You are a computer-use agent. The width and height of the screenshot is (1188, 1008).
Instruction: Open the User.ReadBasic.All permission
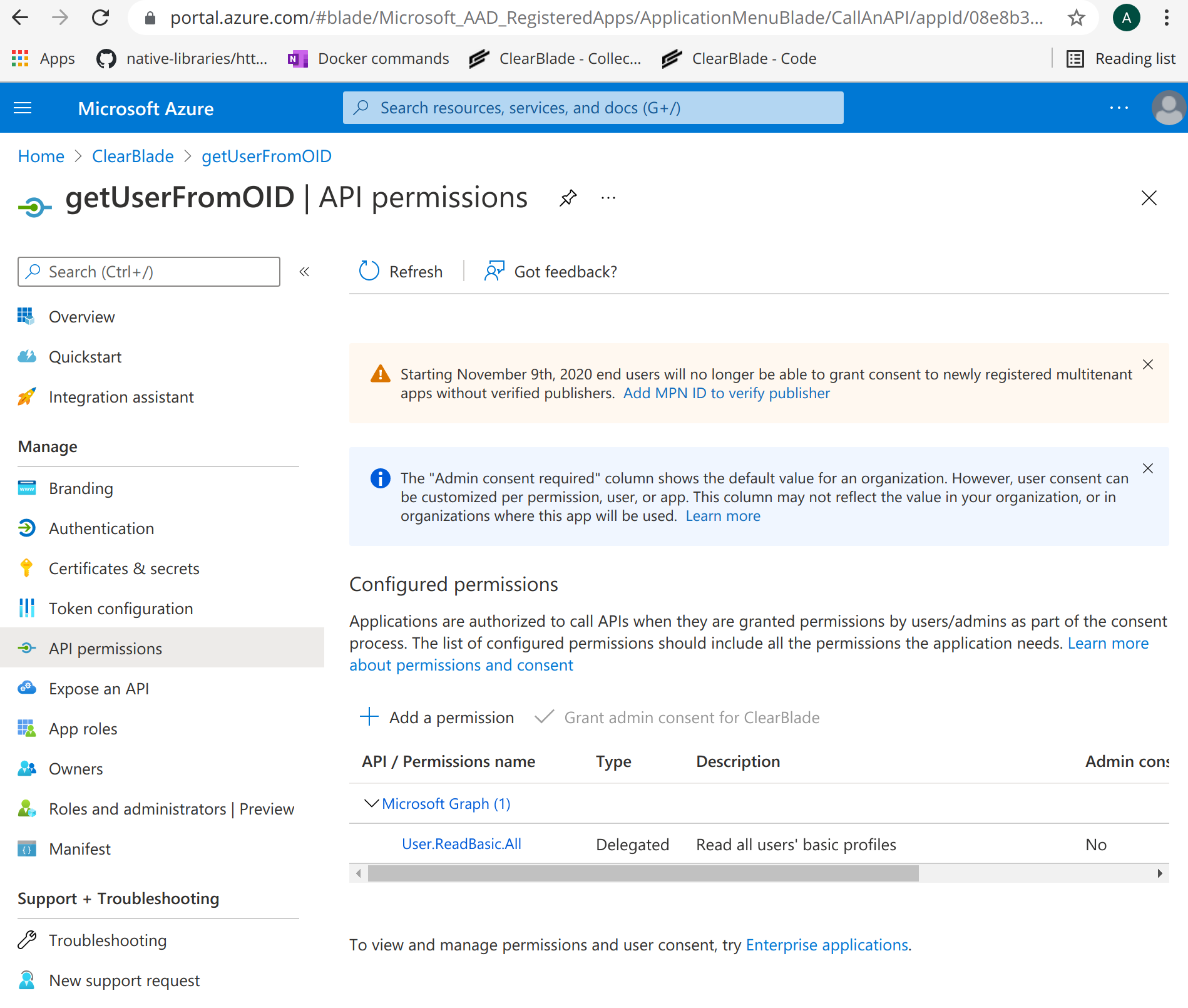(x=461, y=844)
